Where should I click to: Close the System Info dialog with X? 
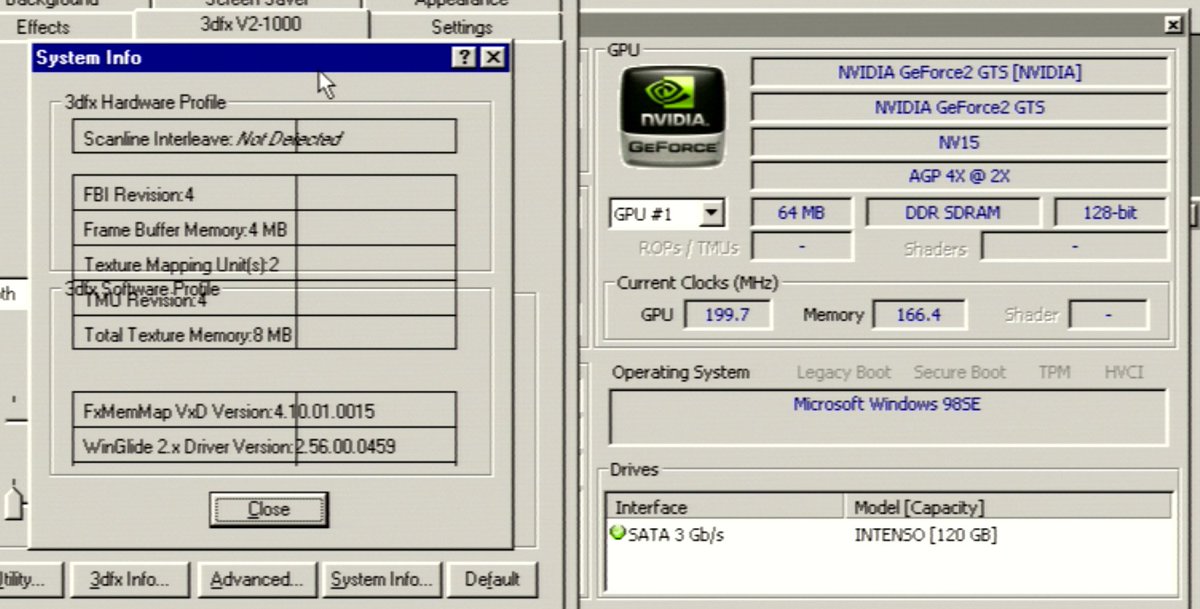point(492,58)
